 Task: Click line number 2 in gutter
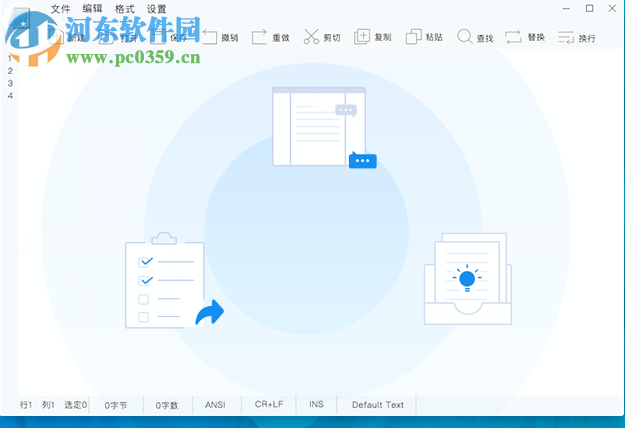point(10,71)
